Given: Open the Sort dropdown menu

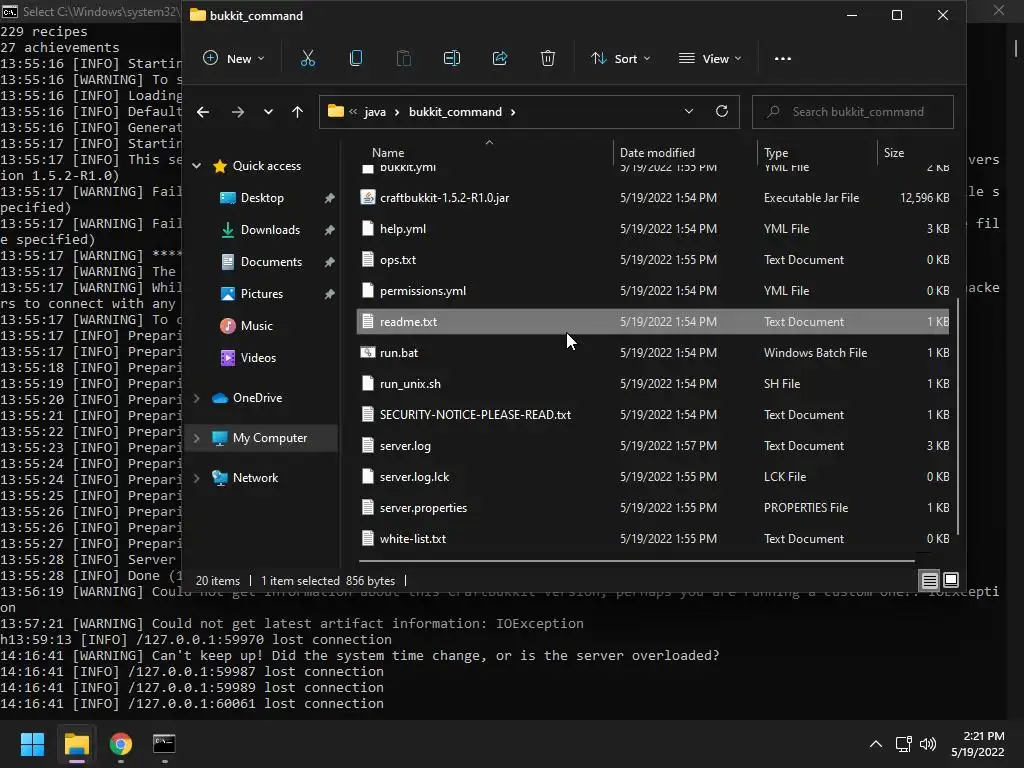Looking at the screenshot, I should click(620, 59).
